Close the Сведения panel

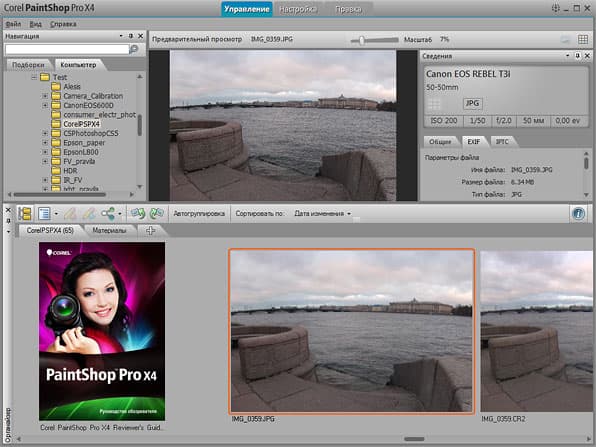click(587, 55)
